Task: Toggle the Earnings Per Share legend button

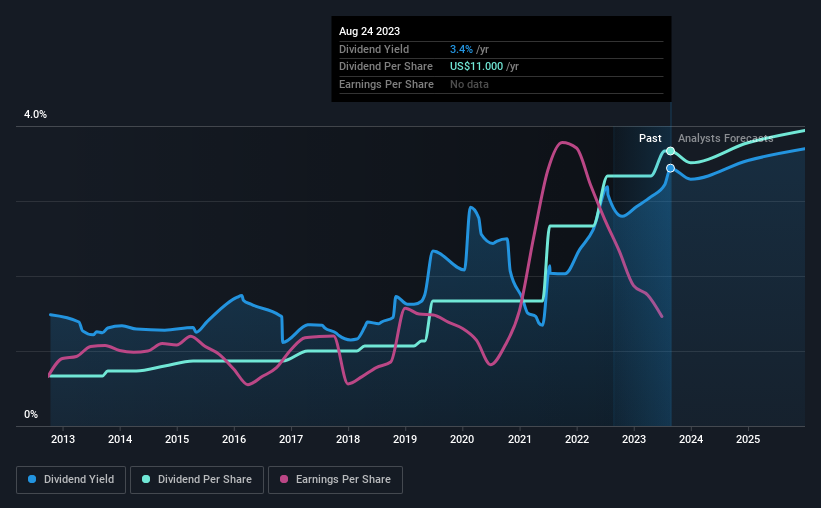Action: pos(335,480)
